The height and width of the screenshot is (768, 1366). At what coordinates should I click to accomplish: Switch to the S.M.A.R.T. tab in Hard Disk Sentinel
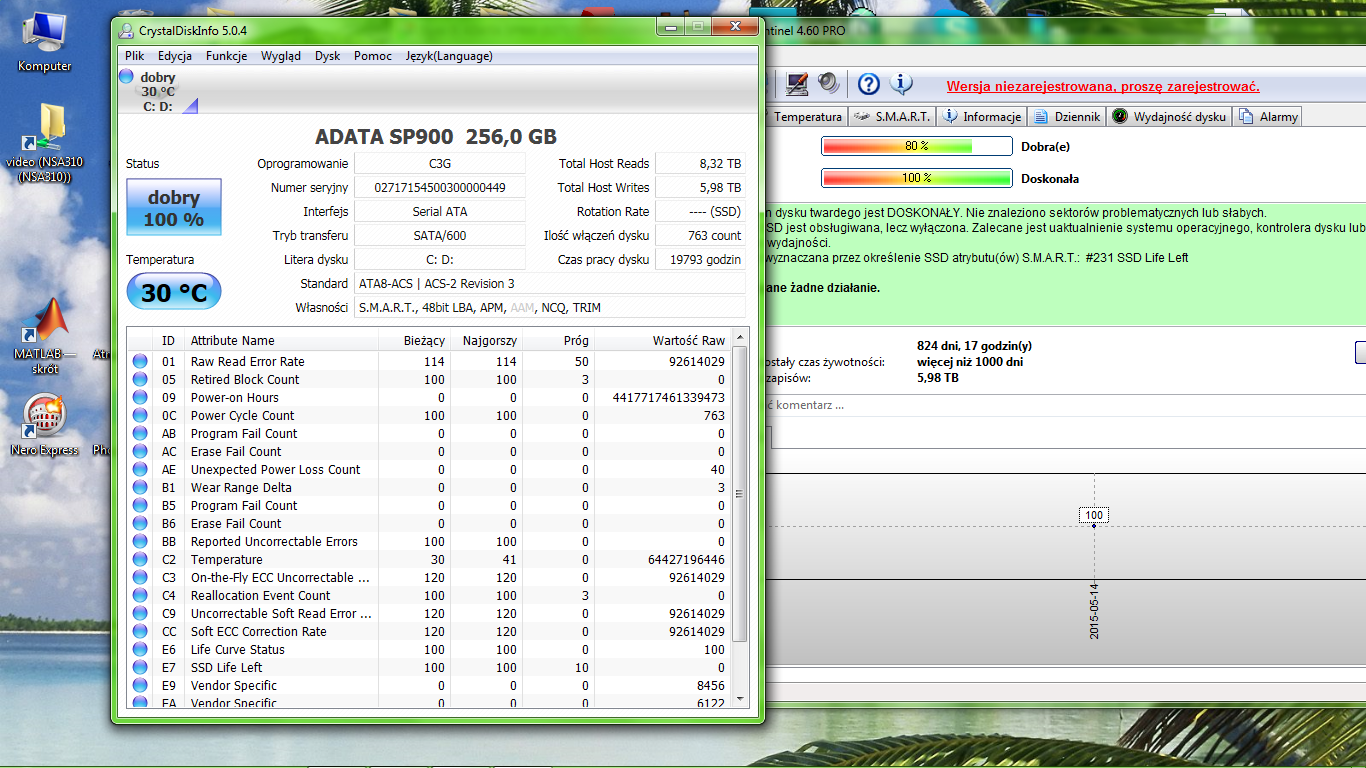[x=892, y=117]
